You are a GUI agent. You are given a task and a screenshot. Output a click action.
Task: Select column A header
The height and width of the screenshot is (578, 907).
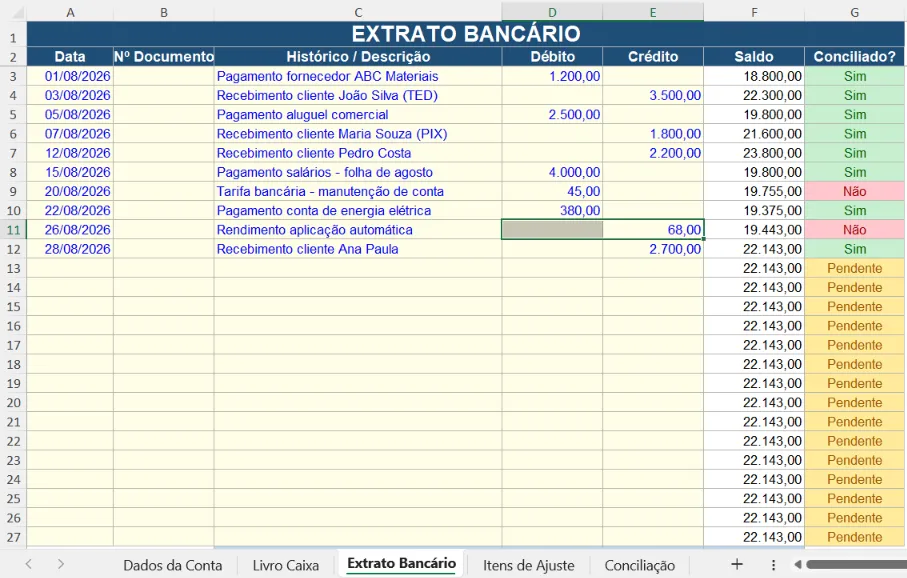coord(70,12)
